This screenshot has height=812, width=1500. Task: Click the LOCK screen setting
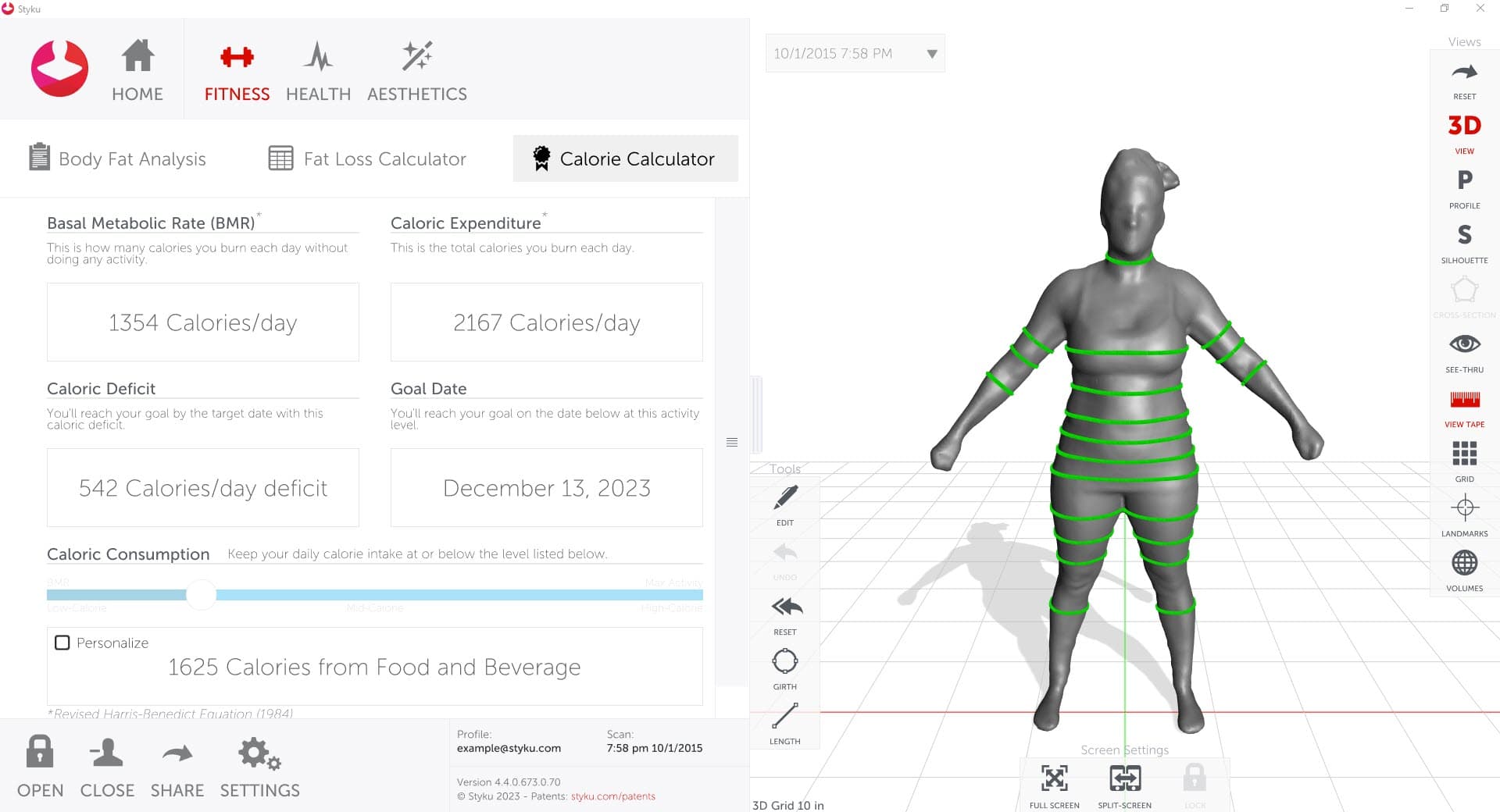[1195, 785]
